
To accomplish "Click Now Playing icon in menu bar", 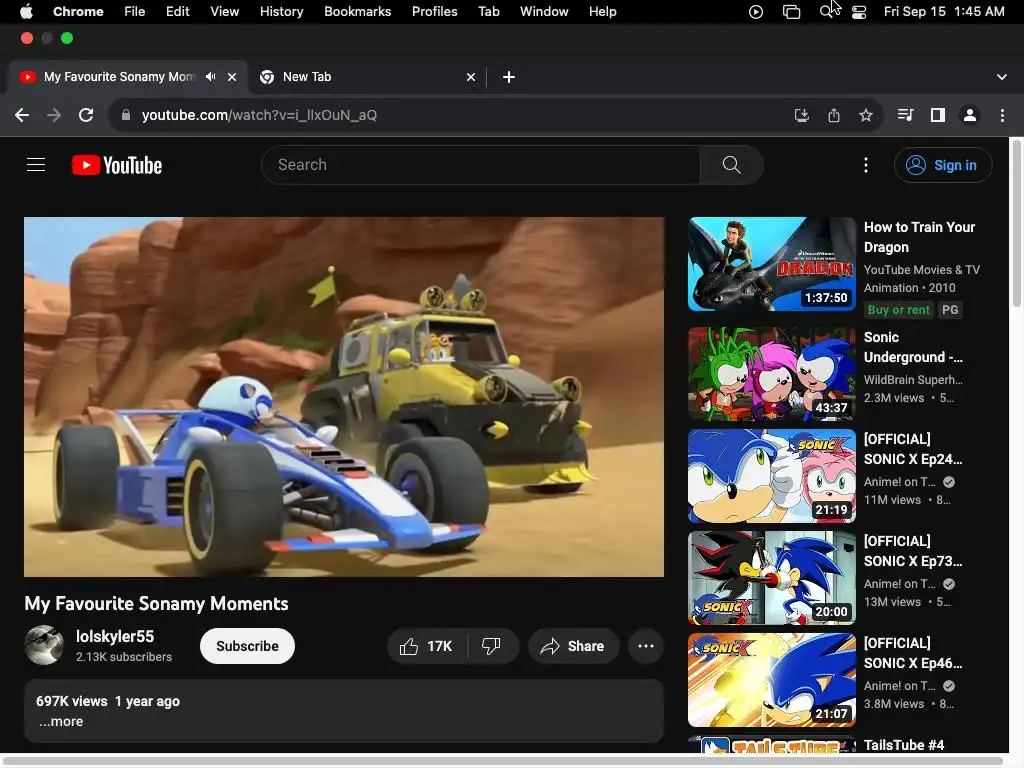I will (x=756, y=12).
